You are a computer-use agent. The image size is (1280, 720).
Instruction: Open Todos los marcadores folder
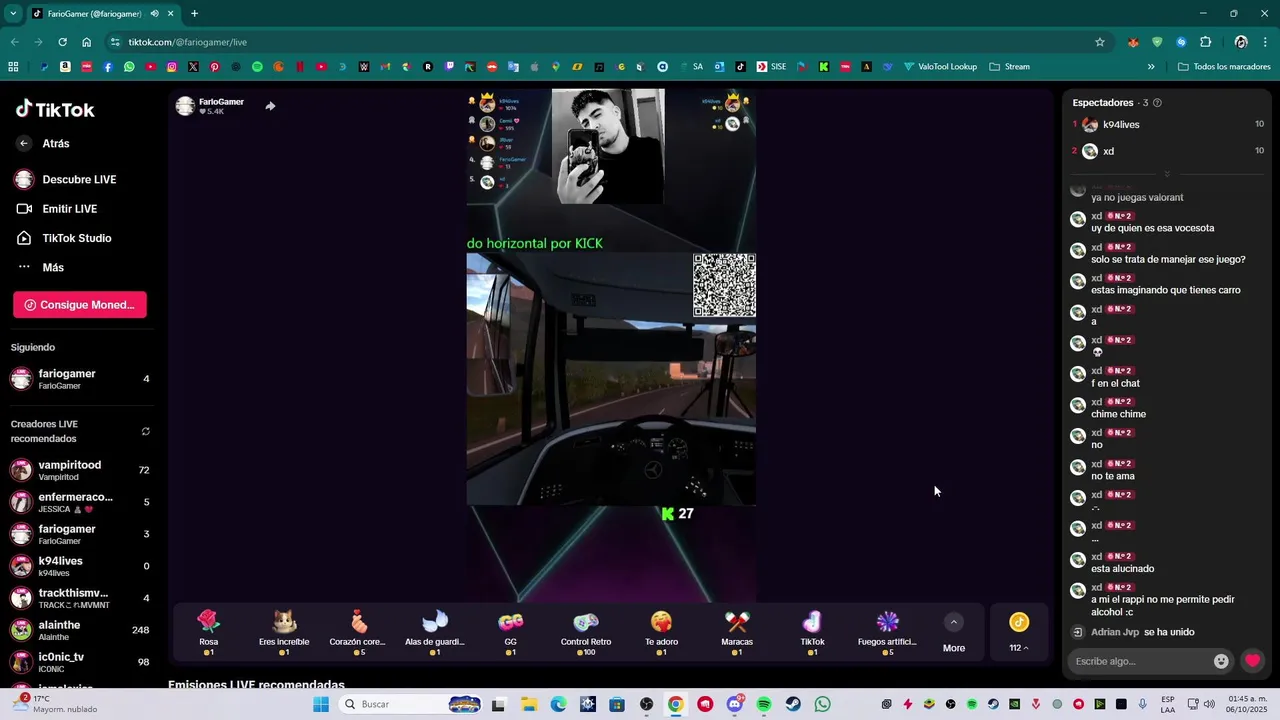pyautogui.click(x=1224, y=67)
